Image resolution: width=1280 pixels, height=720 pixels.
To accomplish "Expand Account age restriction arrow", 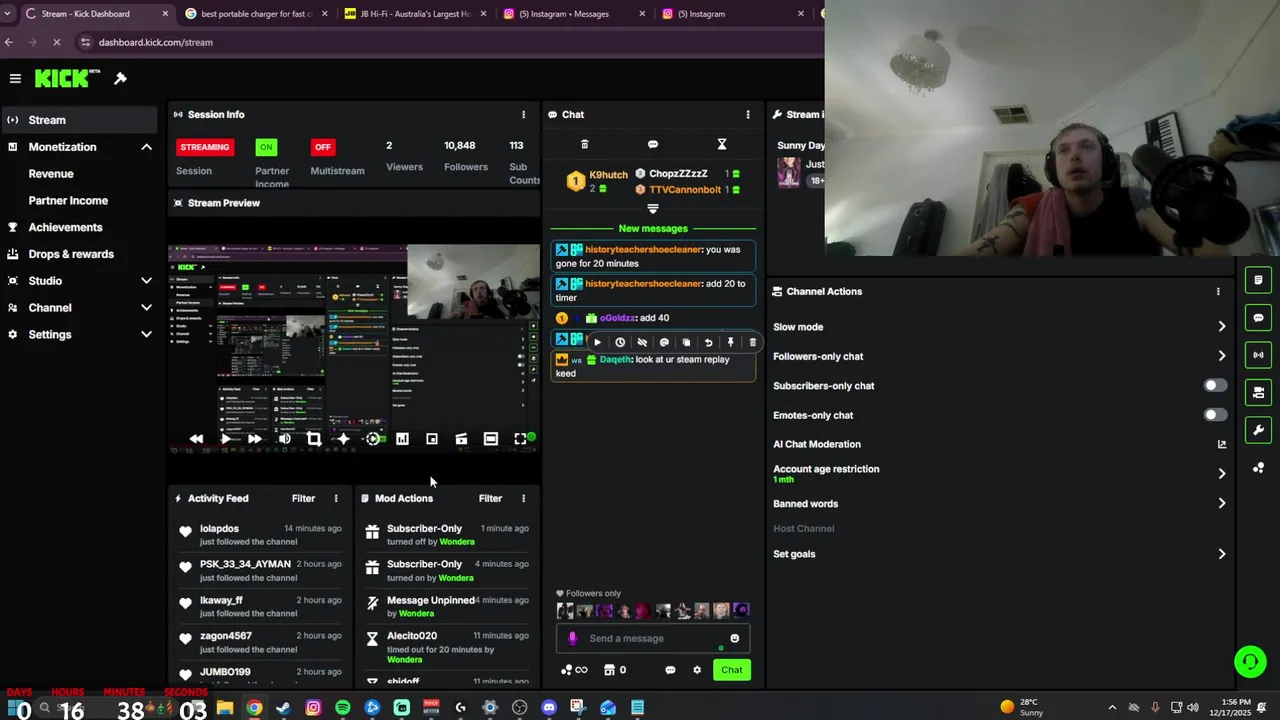I will click(x=1221, y=474).
